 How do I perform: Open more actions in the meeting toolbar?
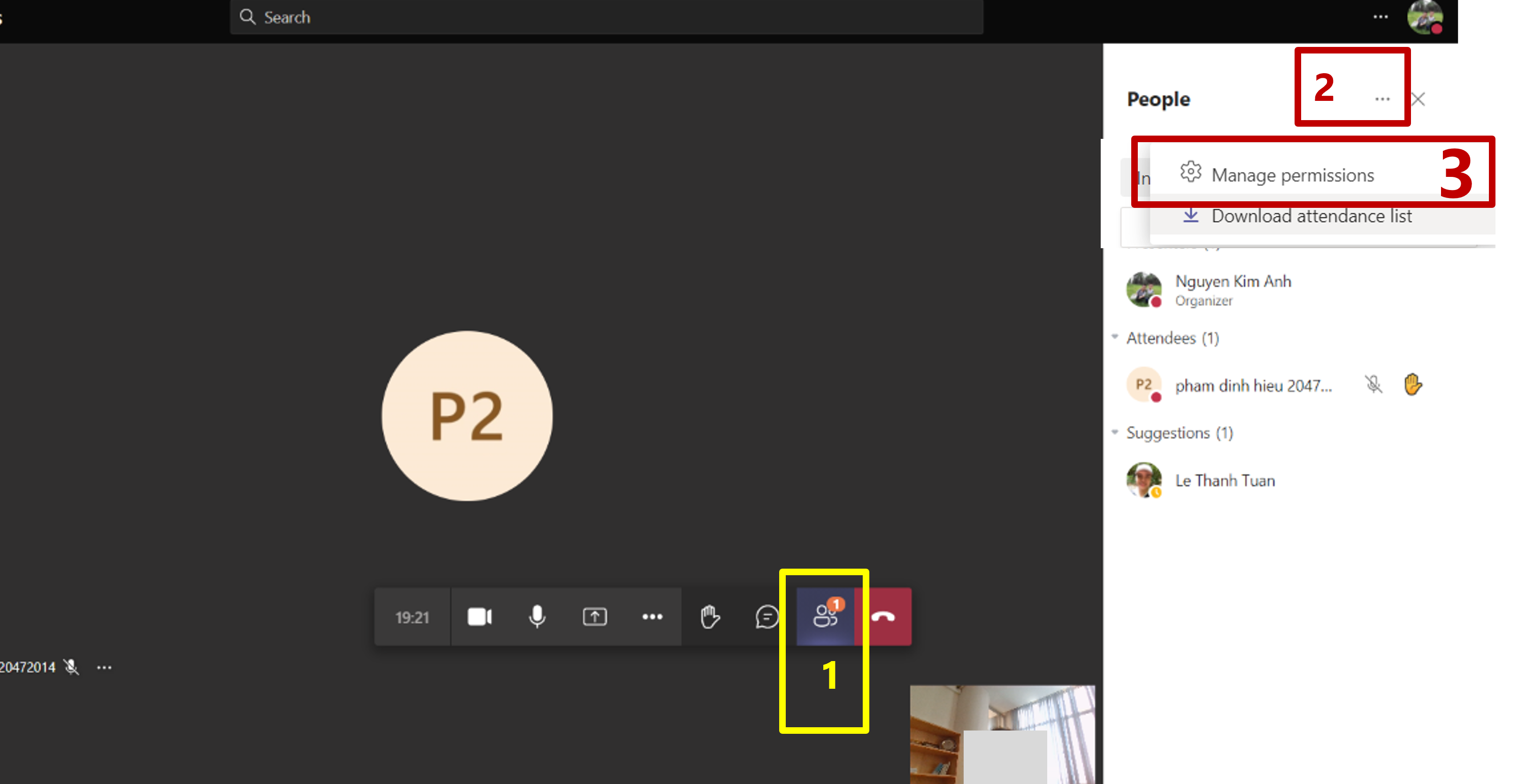point(652,617)
